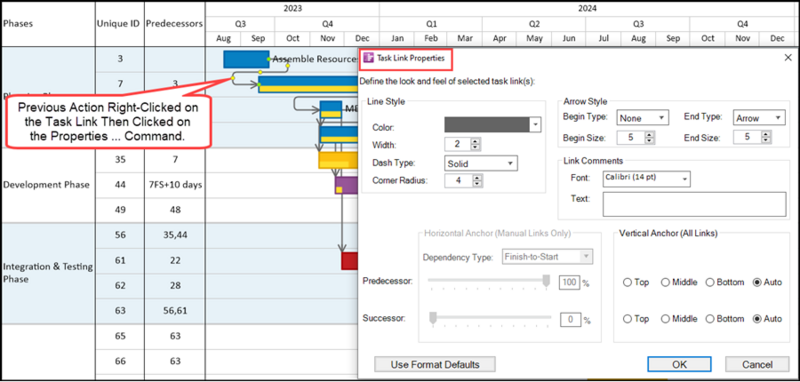This screenshot has height=382, width=800.
Task: Click the Predecessor slider handle
Action: point(546,282)
